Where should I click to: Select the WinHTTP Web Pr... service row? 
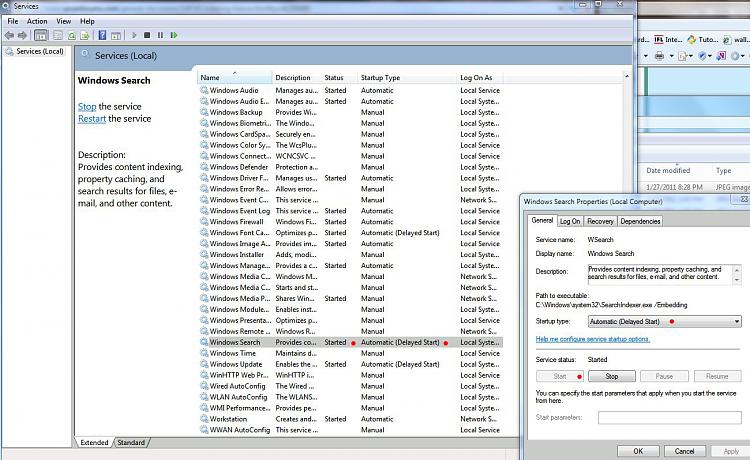350,375
